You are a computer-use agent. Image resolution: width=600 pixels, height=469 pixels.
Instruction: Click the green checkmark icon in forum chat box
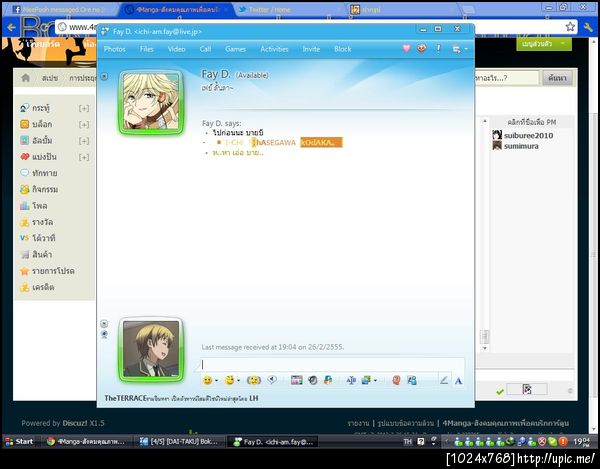[x=499, y=391]
